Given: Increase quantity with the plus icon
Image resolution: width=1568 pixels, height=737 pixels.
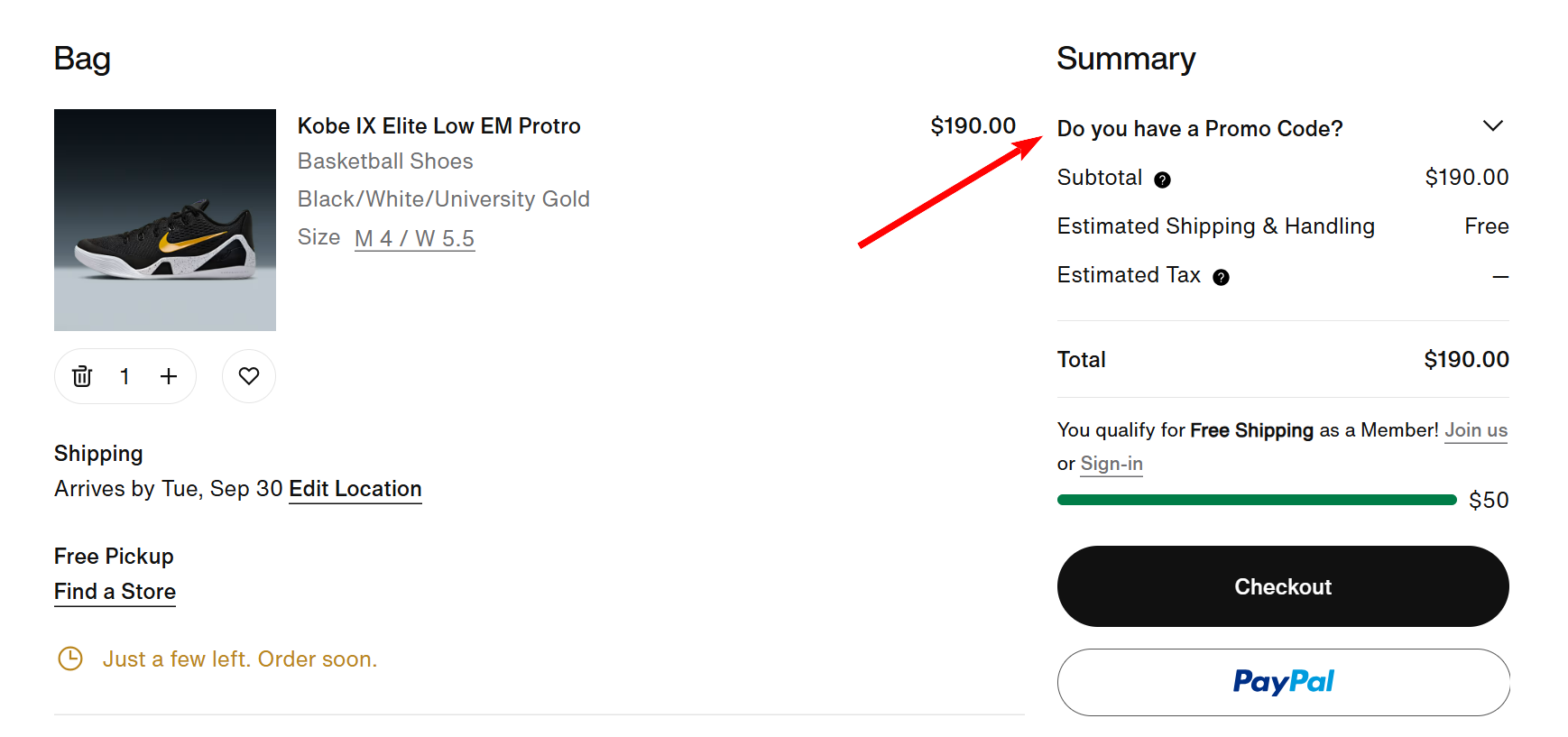Looking at the screenshot, I should (x=169, y=376).
